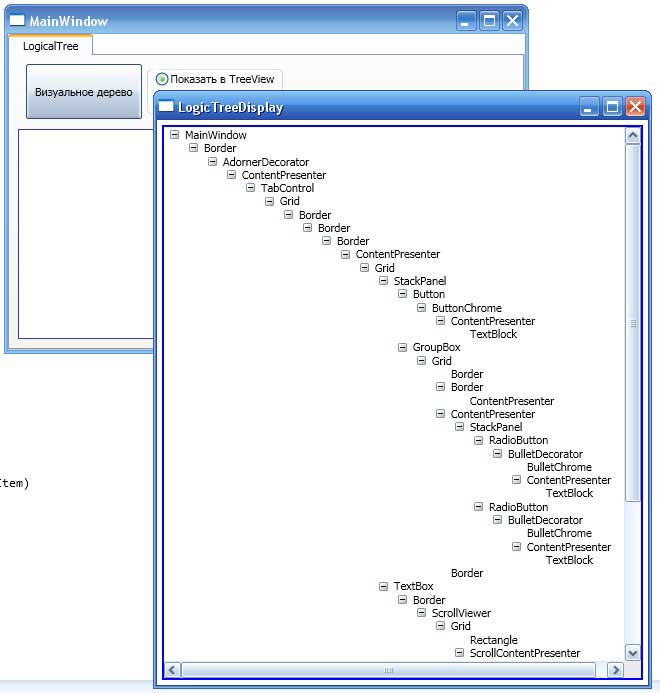Collapse the ScrollContentPresenter node

click(x=460, y=653)
